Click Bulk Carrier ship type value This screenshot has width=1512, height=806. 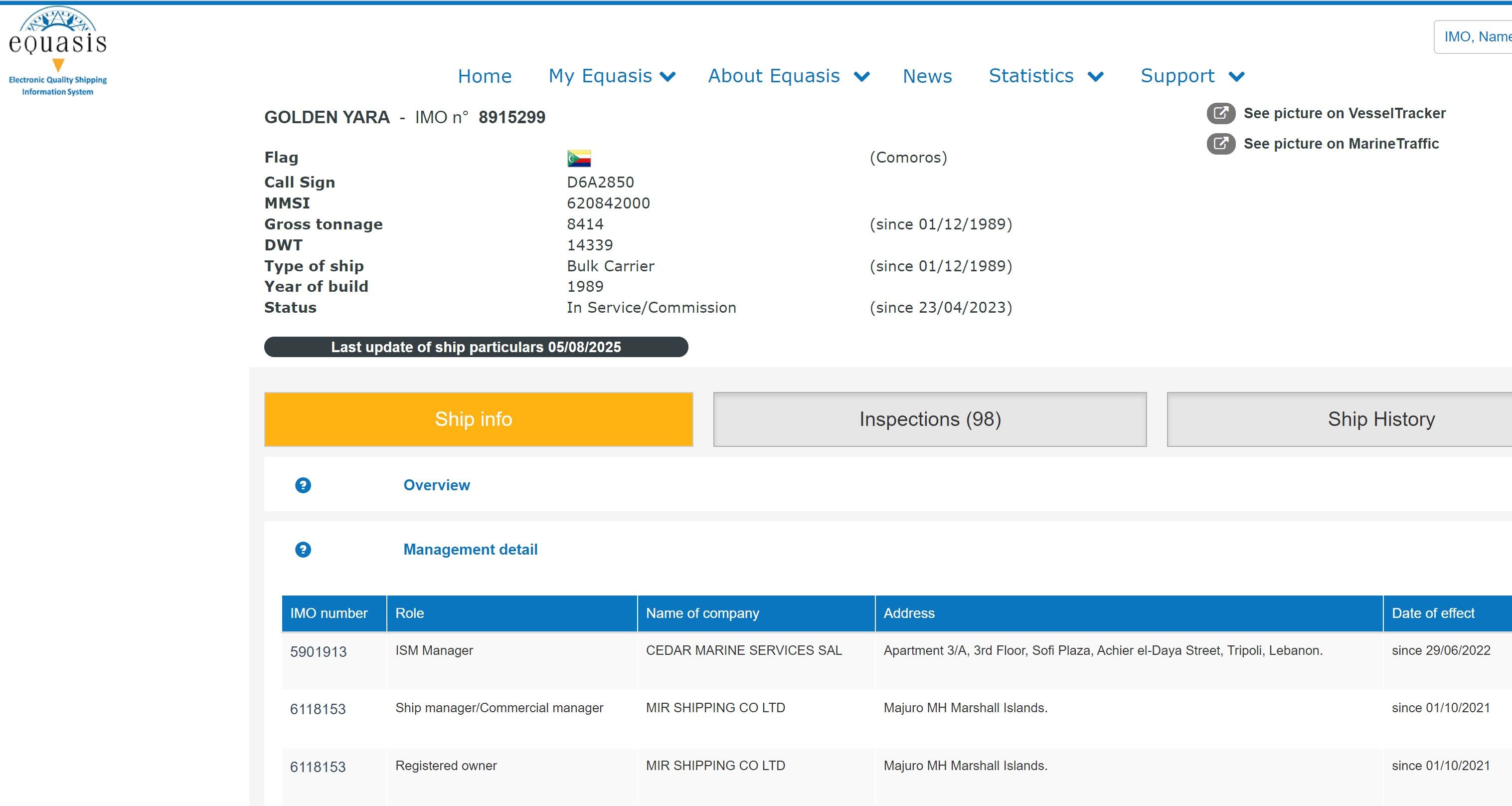611,266
